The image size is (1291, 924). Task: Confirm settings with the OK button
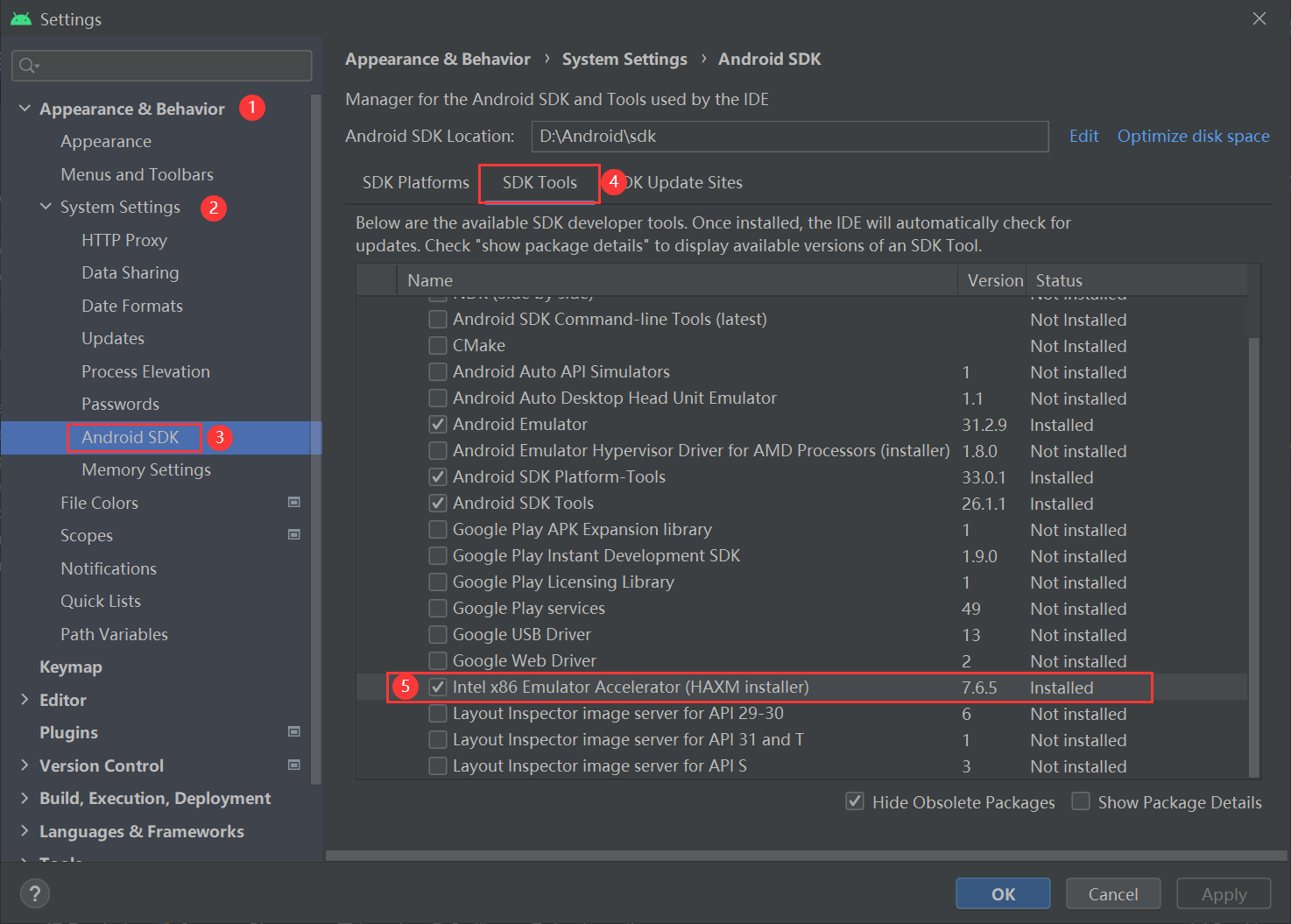pos(1003,893)
